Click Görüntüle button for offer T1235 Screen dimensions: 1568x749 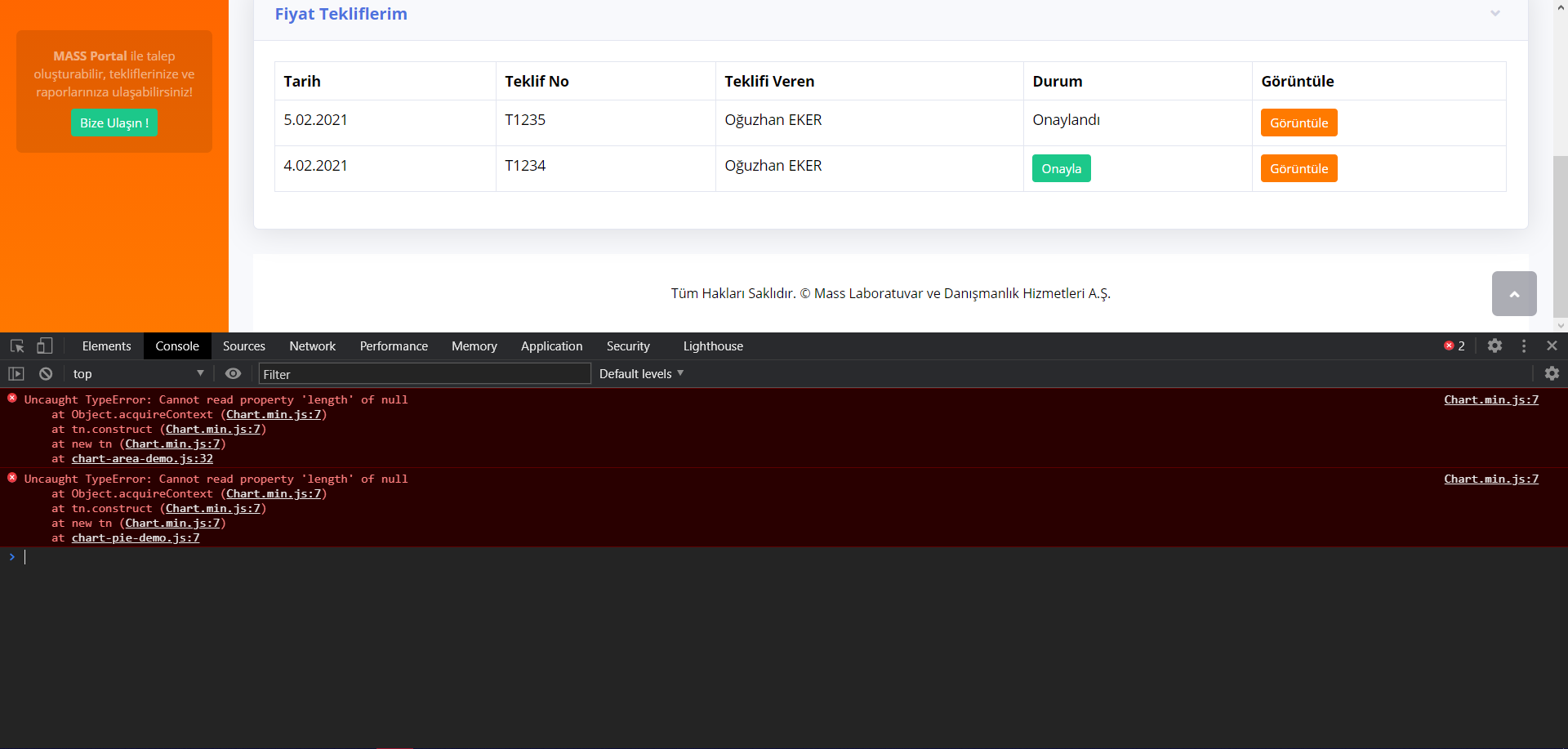pyautogui.click(x=1298, y=123)
